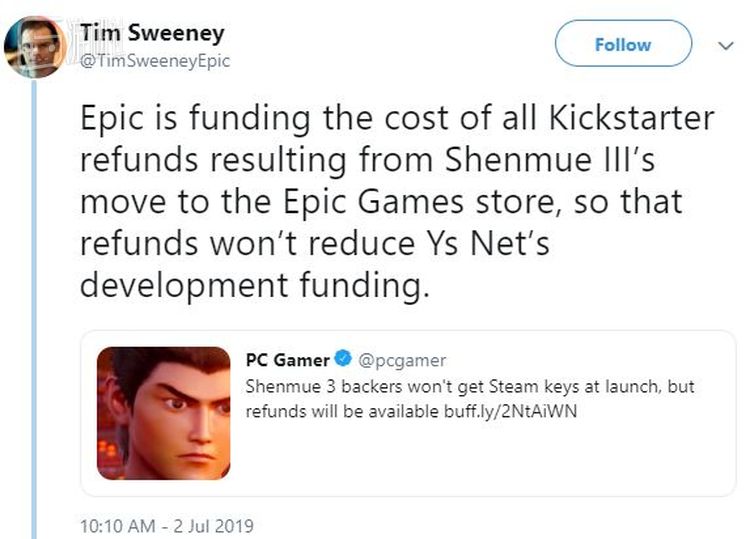Click the blue verified badge beside PC Gamer
The image size is (750, 539).
(343, 360)
